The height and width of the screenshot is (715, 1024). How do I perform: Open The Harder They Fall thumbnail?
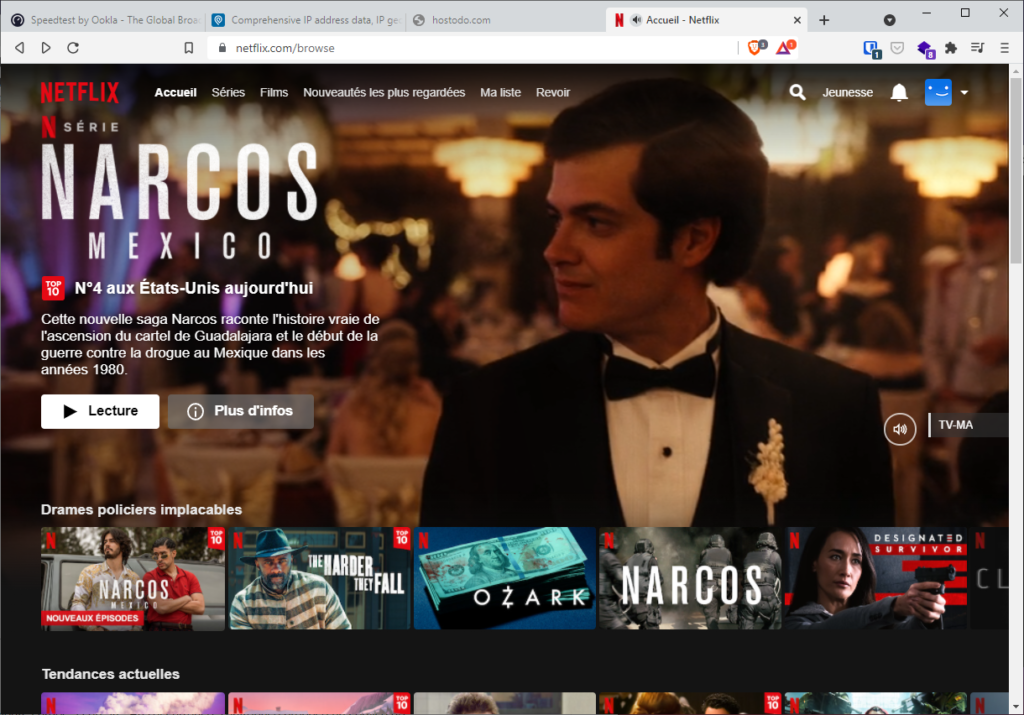tap(319, 579)
